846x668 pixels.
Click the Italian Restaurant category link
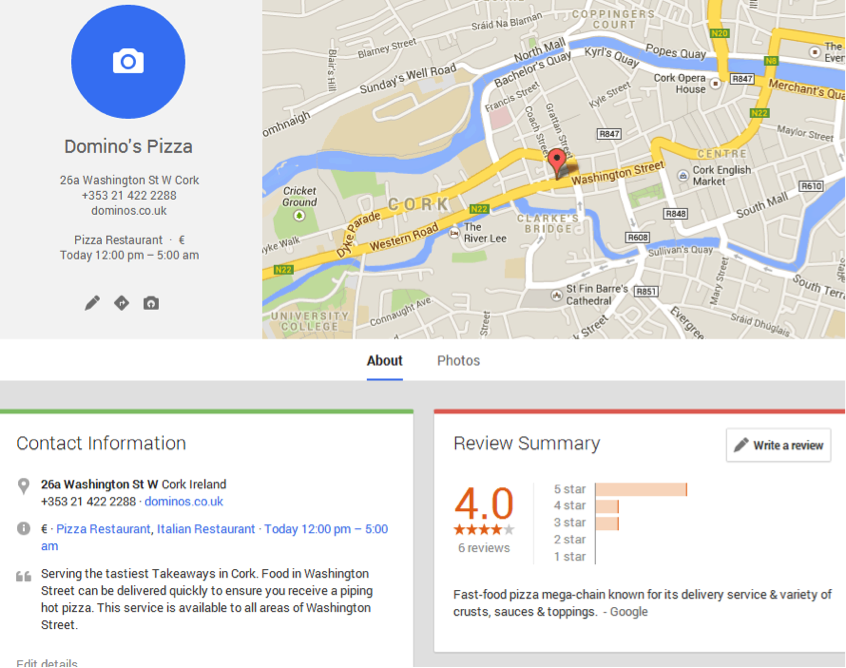(x=206, y=529)
